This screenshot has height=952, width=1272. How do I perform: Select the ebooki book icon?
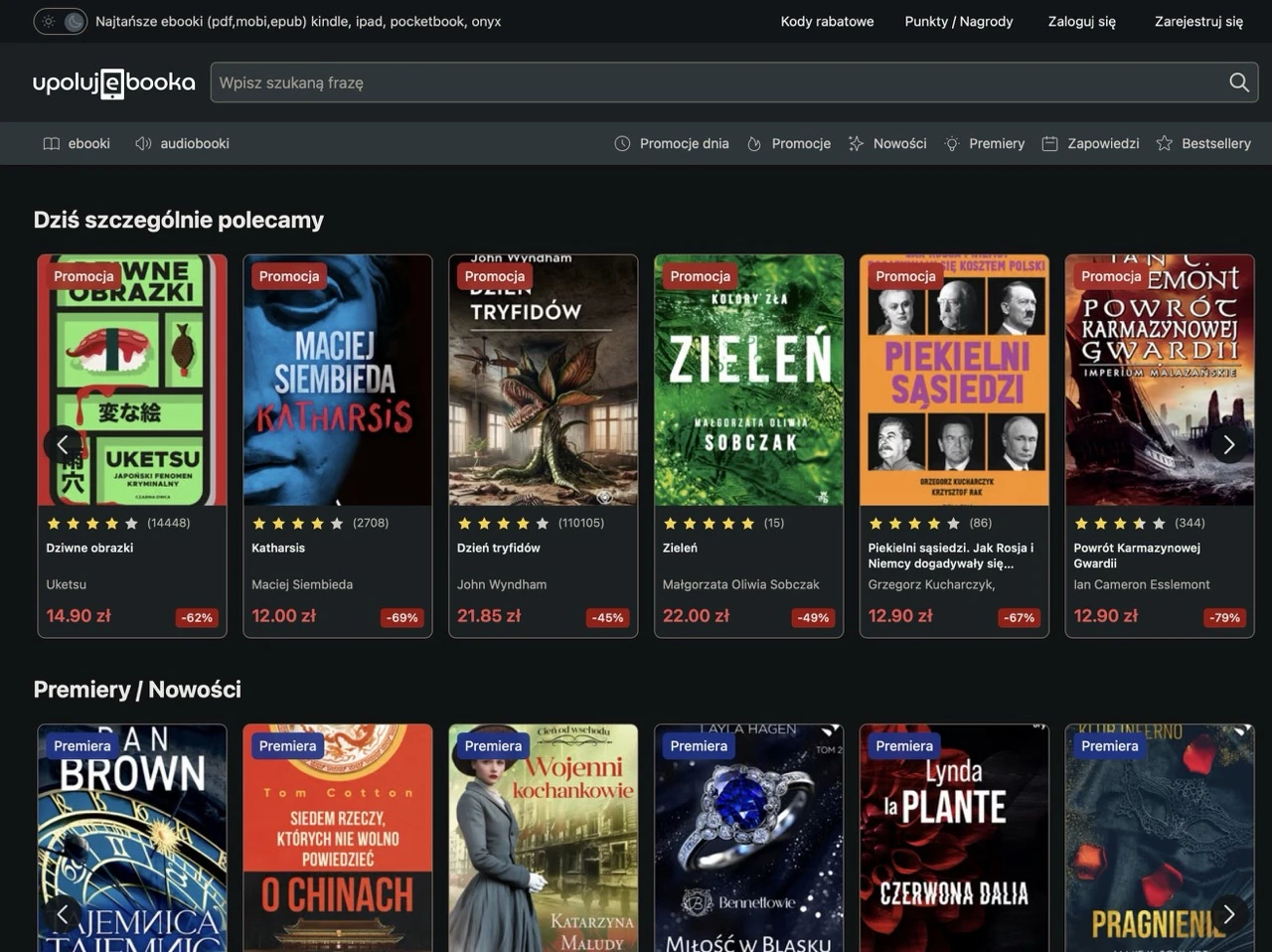51,143
